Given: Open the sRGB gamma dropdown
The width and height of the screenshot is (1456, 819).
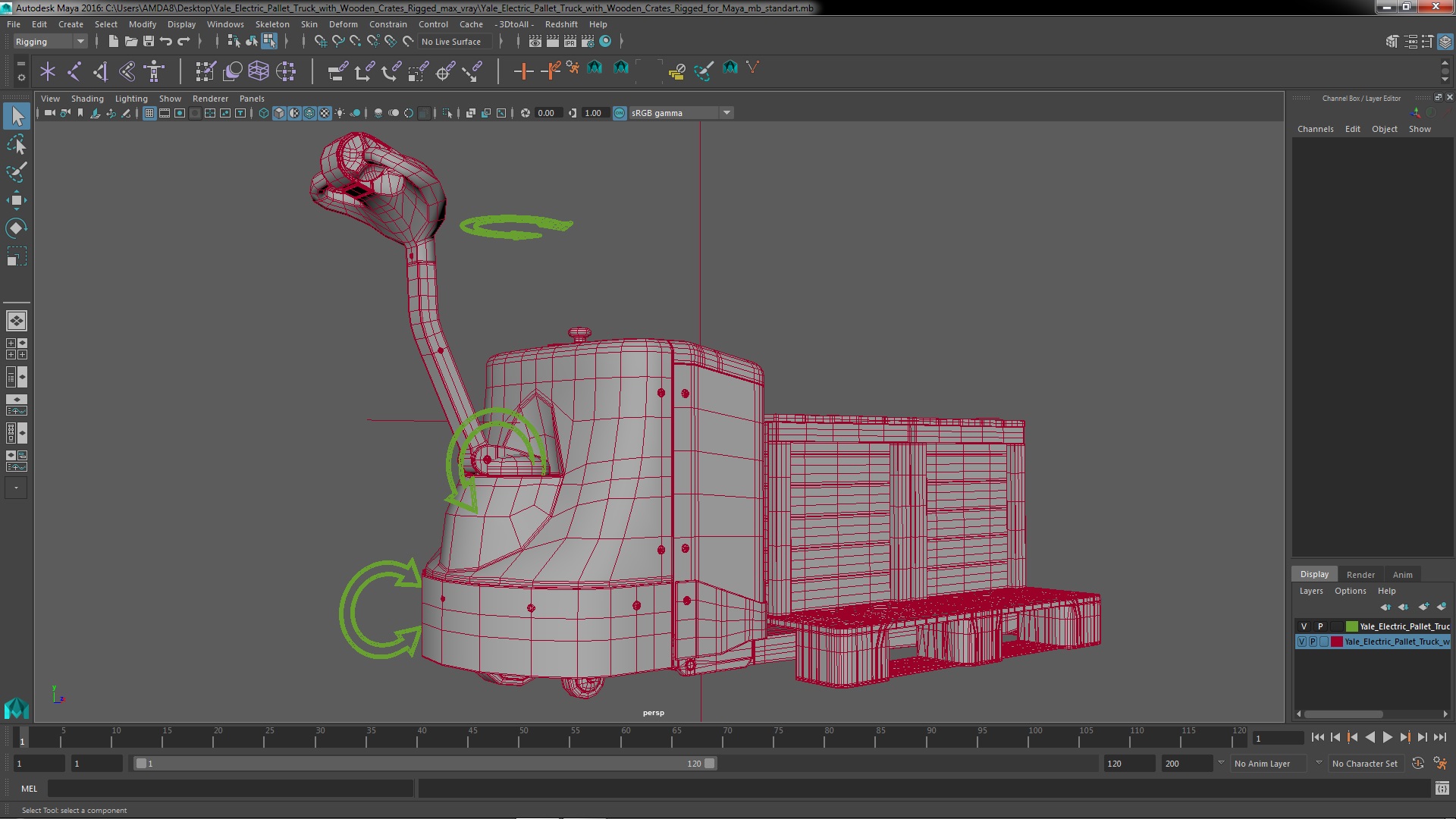Looking at the screenshot, I should coord(681,113).
